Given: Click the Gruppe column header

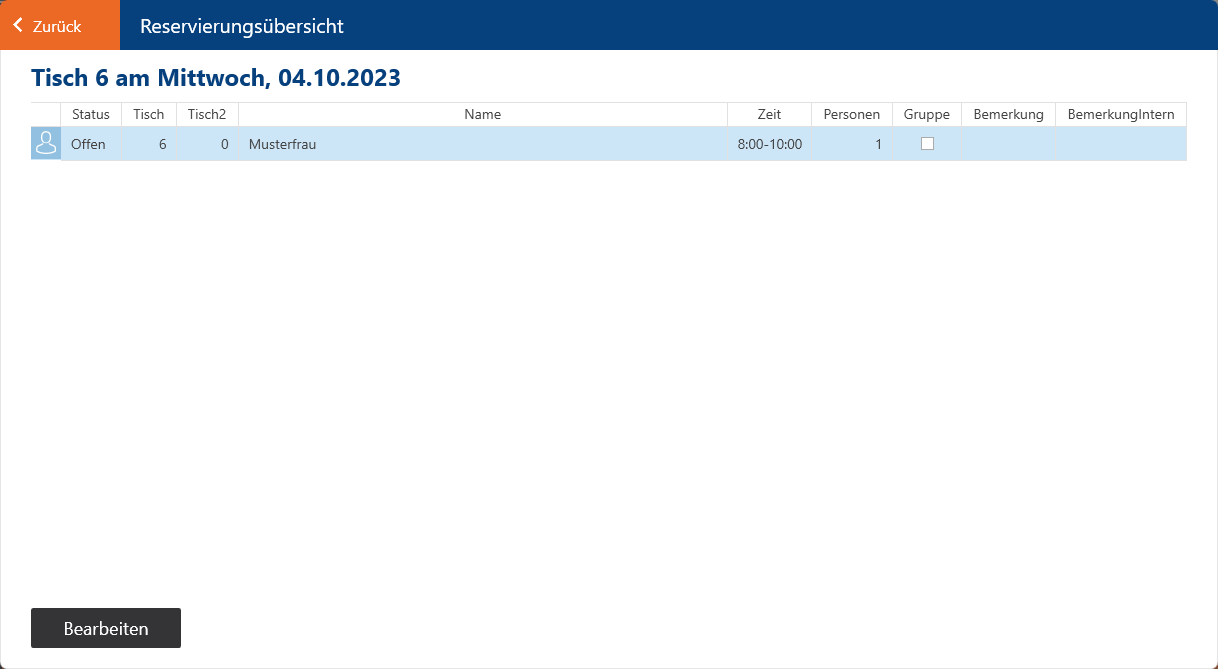Looking at the screenshot, I should click(926, 115).
